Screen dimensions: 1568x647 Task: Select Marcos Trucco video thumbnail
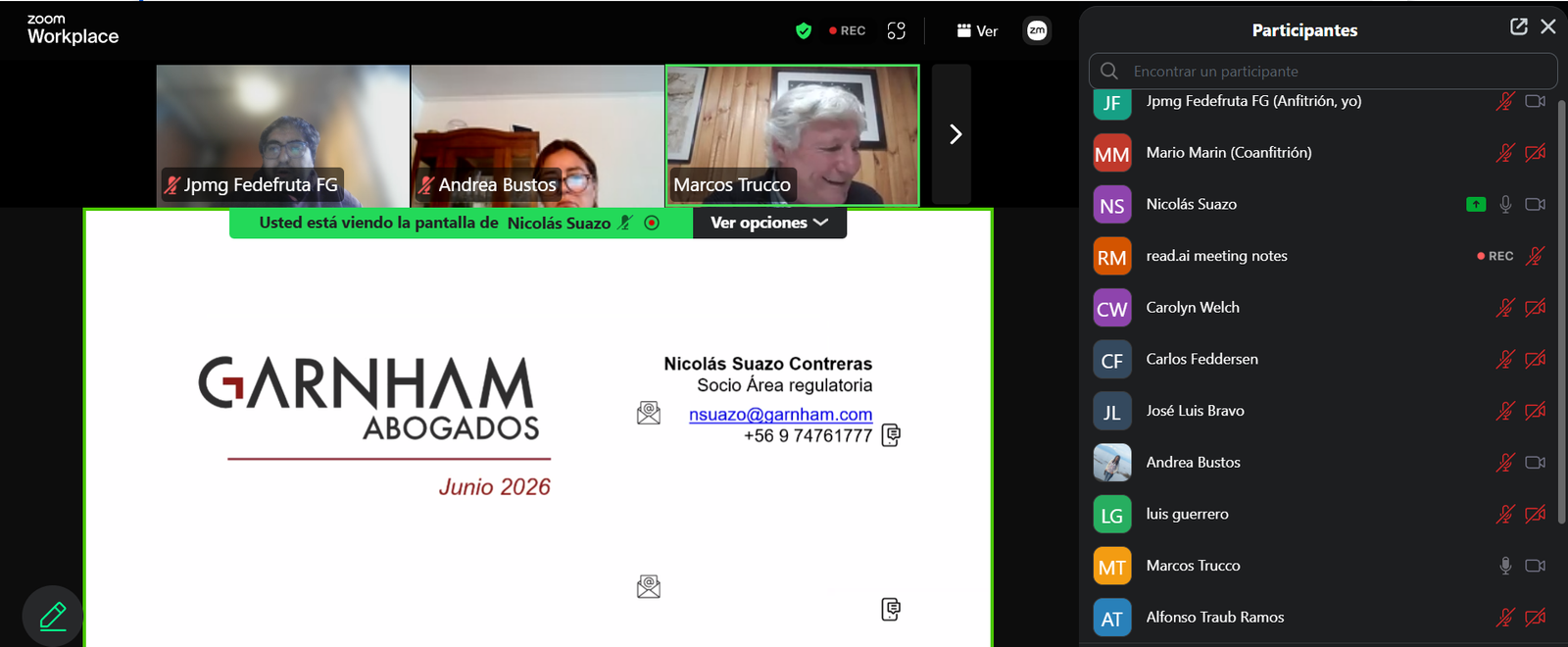[x=793, y=135]
